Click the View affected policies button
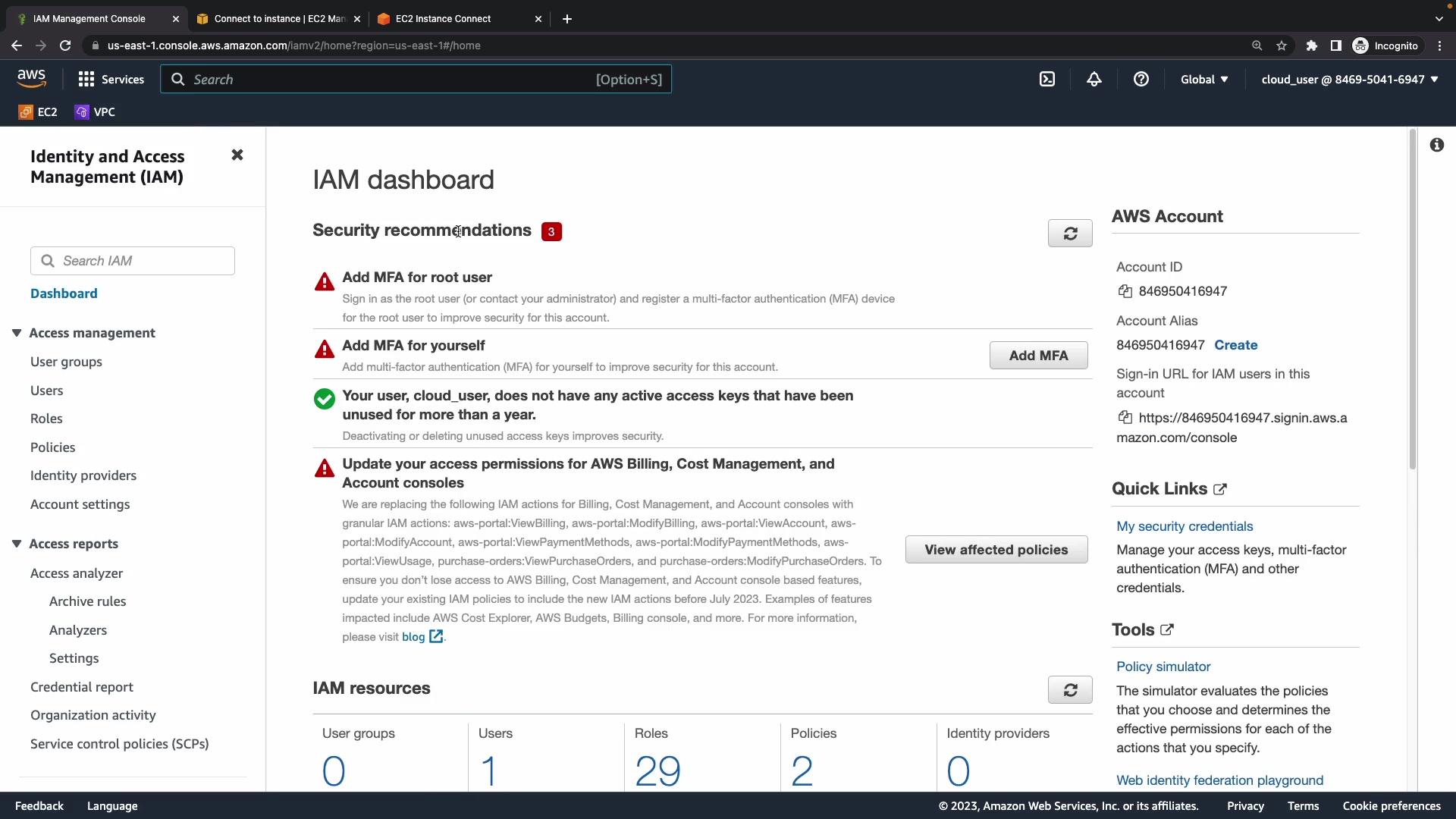Image resolution: width=1456 pixels, height=819 pixels. click(996, 550)
